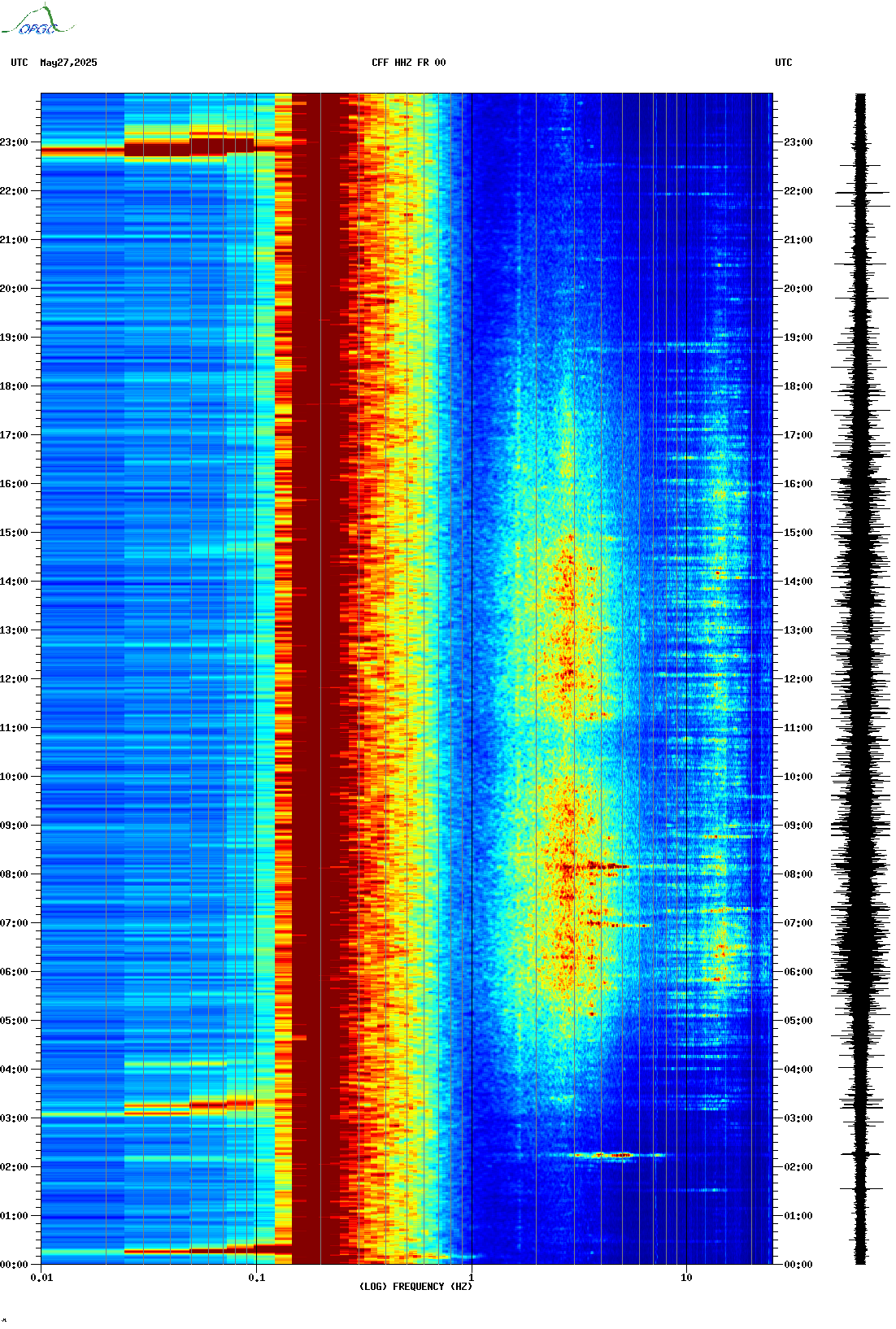Screen dimensions: 896x1329
Task: Click the right-axis 10:00 time label
Action: (x=798, y=777)
